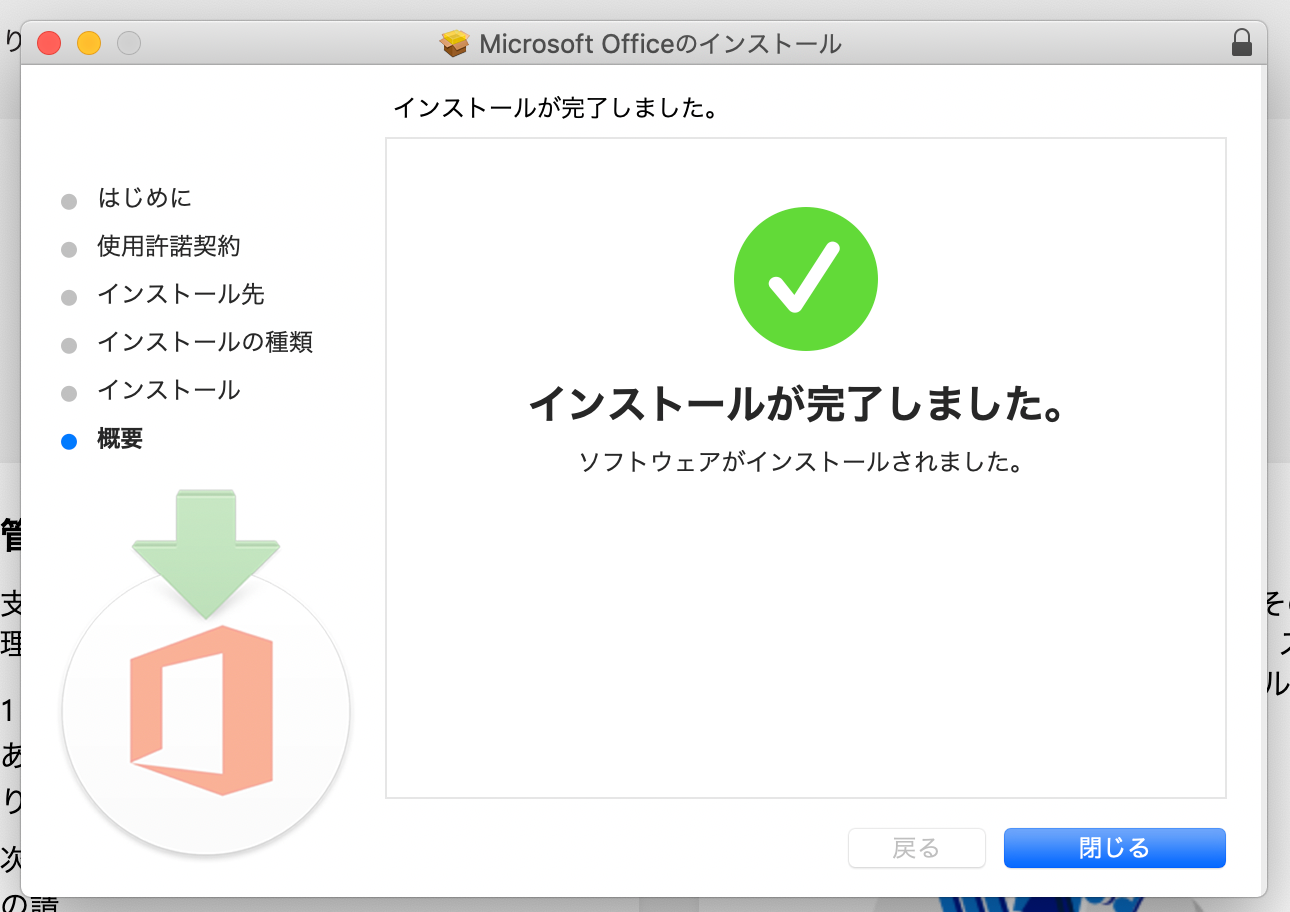Select the インストールの種類 step
This screenshot has width=1290, height=912.
(x=205, y=342)
